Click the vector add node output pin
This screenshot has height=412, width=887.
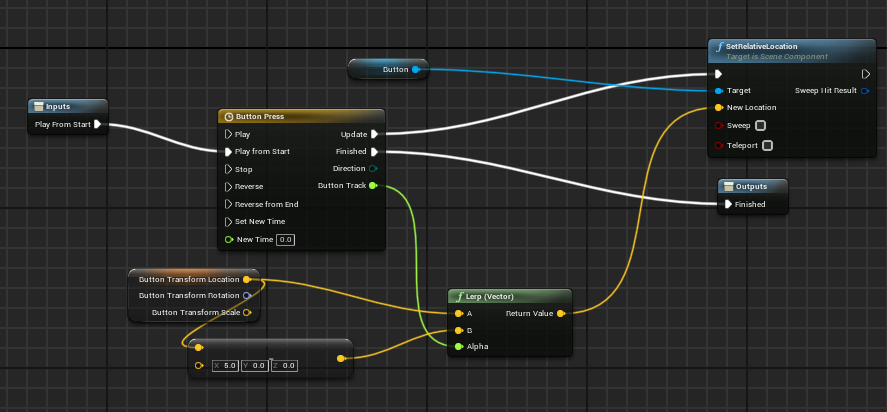[341, 358]
